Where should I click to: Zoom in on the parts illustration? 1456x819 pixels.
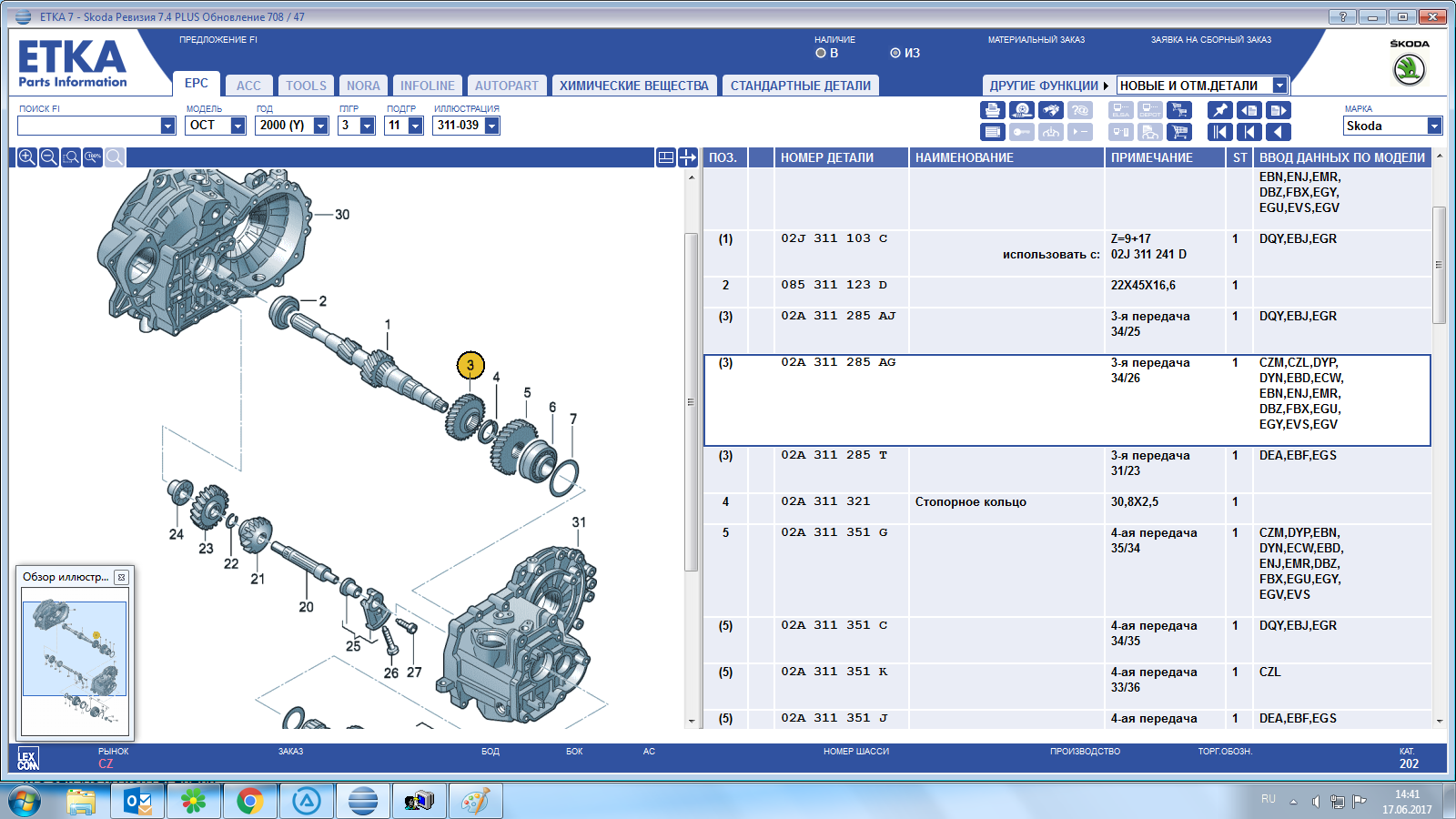[x=27, y=157]
